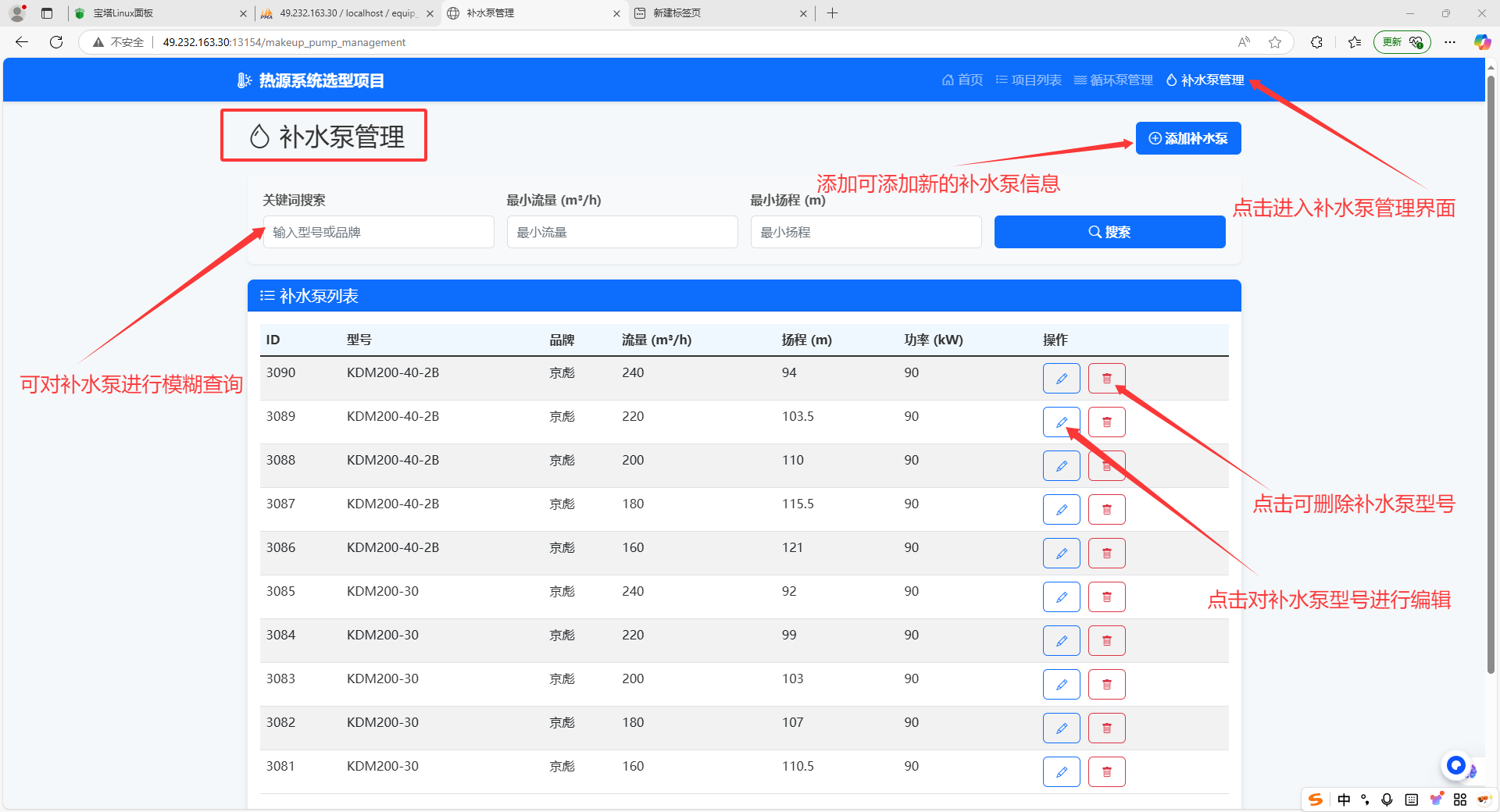Click the 添加补水泵 button
1500x812 pixels.
point(1188,138)
